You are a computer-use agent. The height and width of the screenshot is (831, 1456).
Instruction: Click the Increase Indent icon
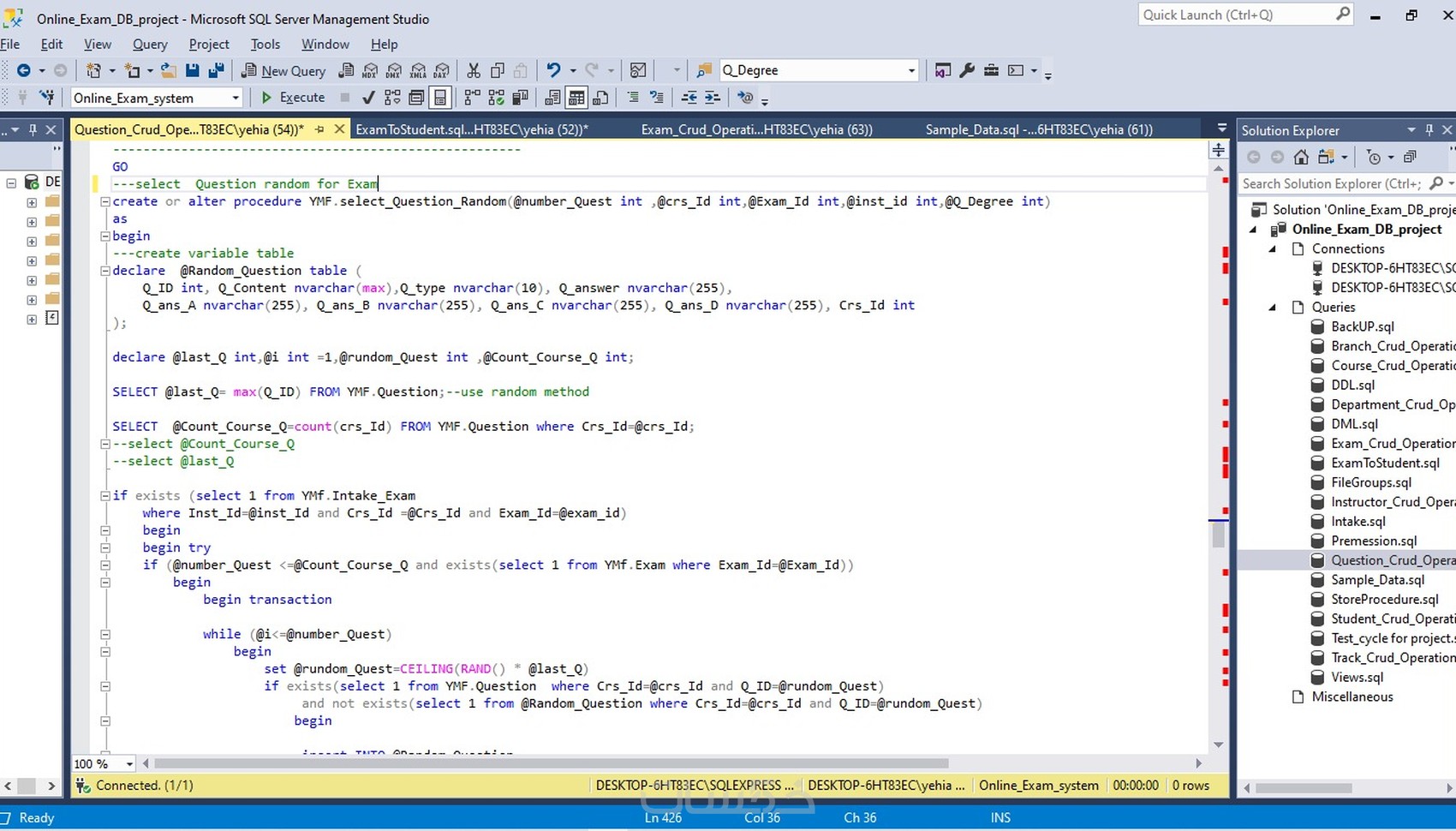713,98
